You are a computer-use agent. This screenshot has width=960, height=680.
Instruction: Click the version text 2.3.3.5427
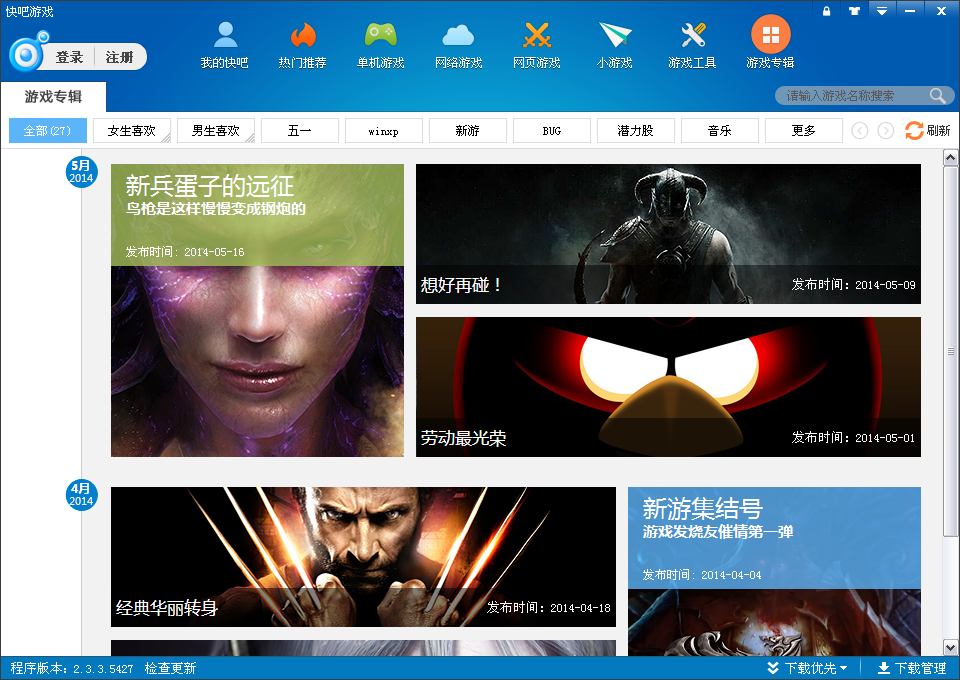[103, 669]
